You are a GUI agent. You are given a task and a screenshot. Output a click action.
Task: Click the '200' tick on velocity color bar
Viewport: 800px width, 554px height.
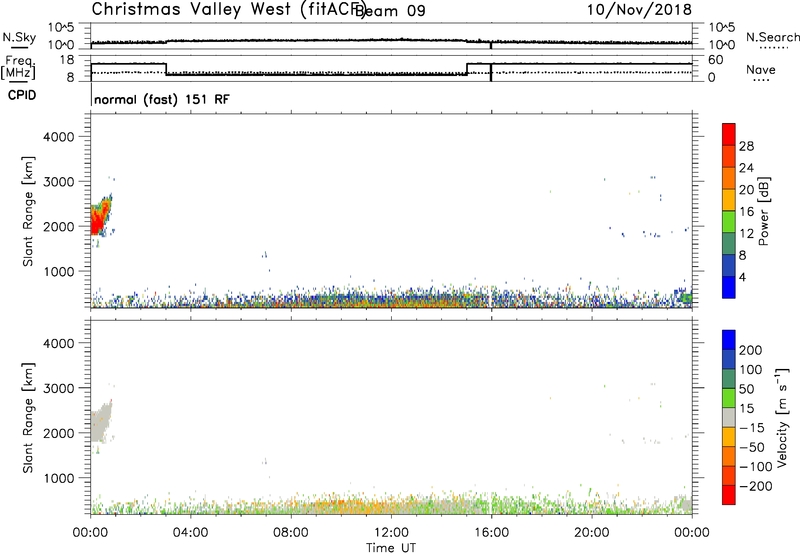click(x=751, y=350)
